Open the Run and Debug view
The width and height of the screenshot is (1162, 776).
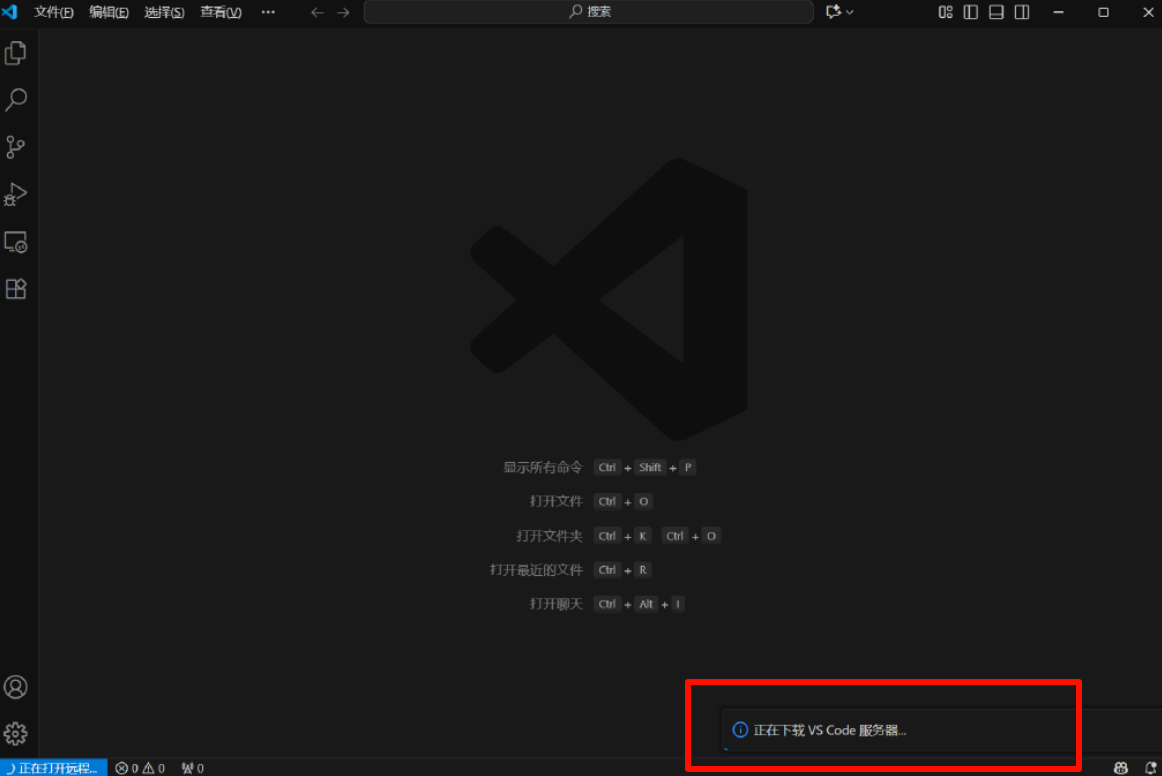click(x=16, y=194)
